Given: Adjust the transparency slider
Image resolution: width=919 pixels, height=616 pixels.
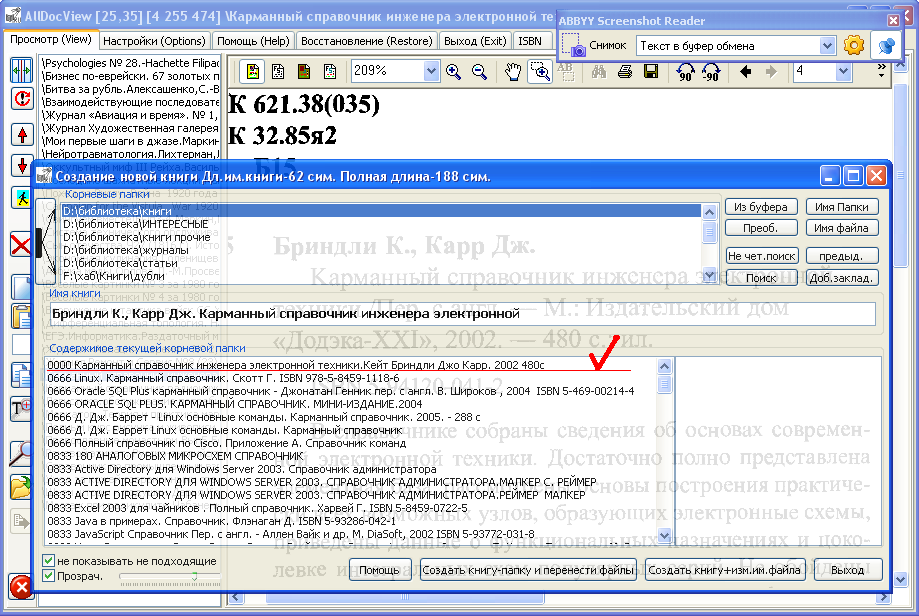Looking at the screenshot, I should pyautogui.click(x=195, y=577).
